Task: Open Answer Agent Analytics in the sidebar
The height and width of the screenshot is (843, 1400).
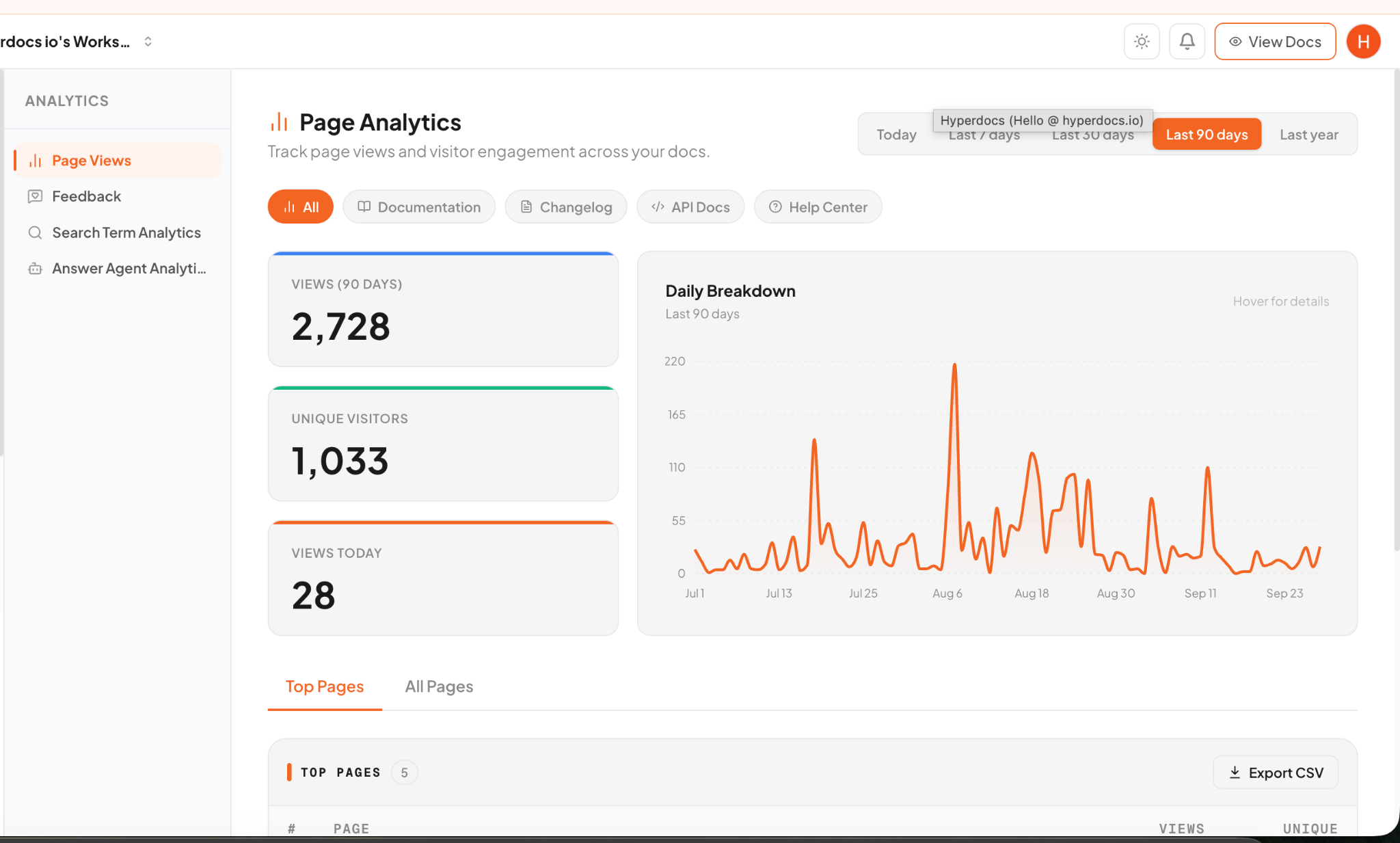Action: 118,269
